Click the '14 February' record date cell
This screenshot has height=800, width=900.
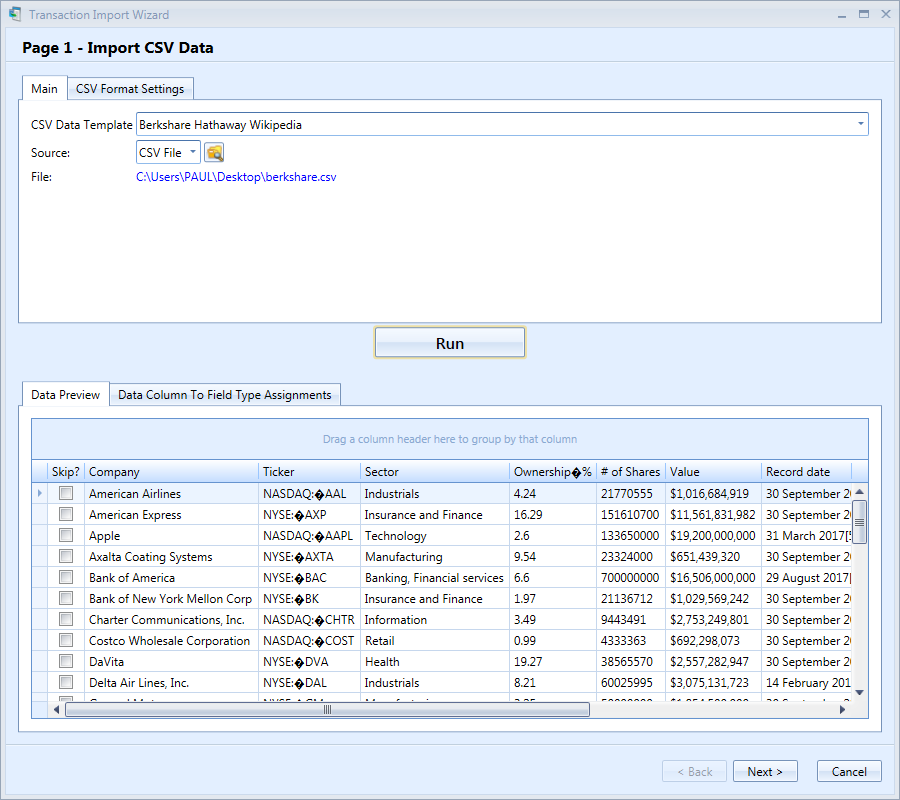coord(806,682)
